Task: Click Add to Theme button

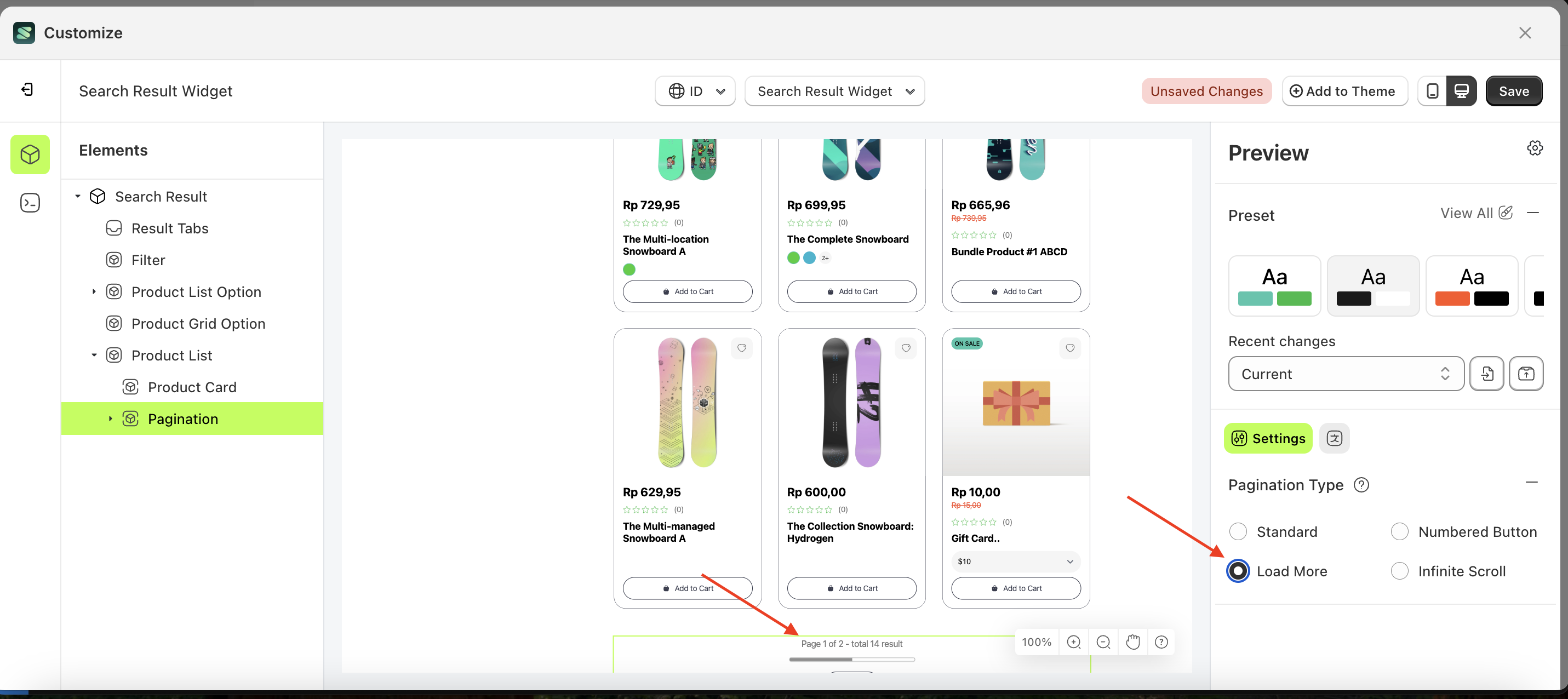Action: coord(1344,91)
